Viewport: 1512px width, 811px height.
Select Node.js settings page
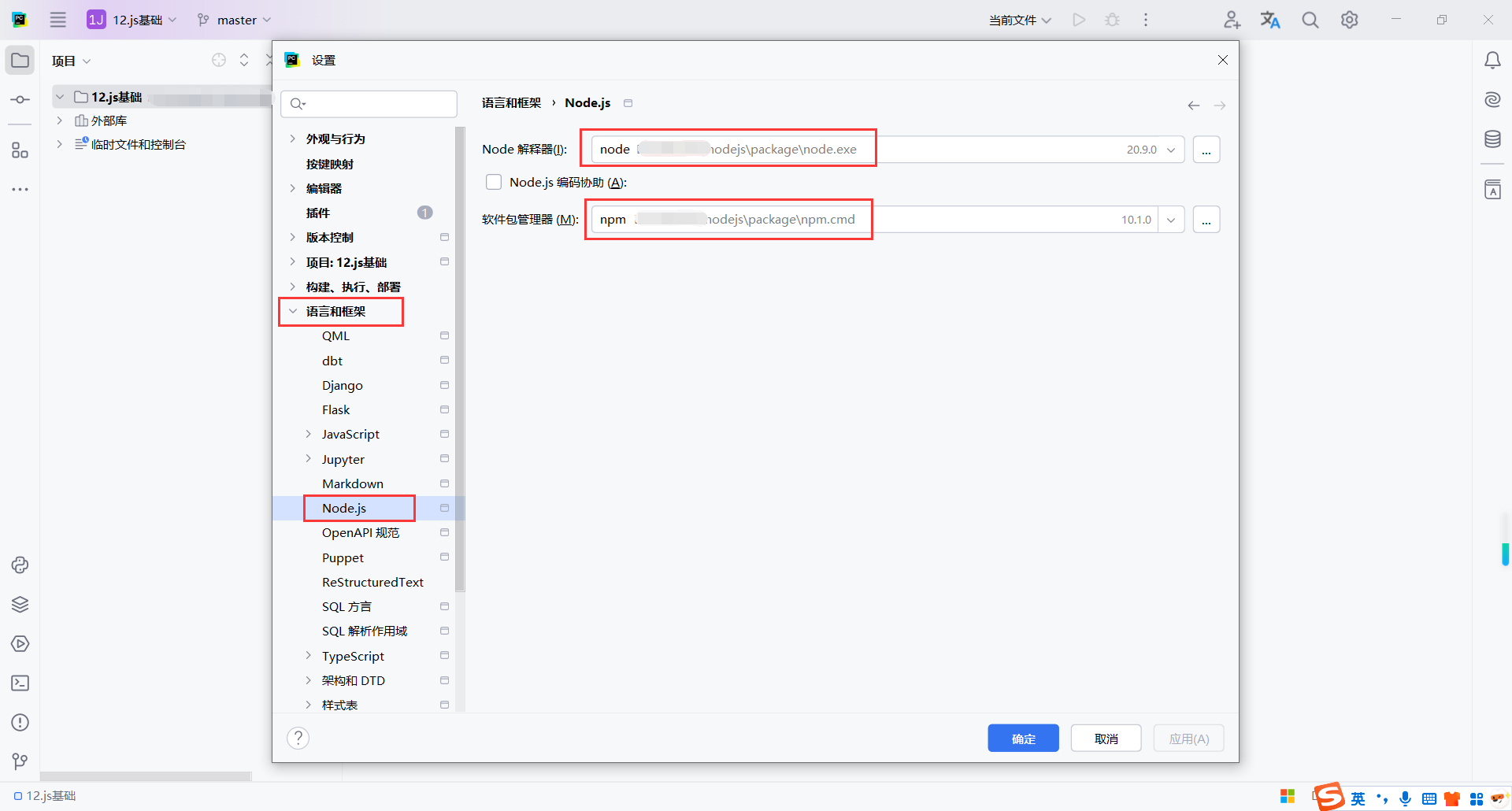(344, 508)
